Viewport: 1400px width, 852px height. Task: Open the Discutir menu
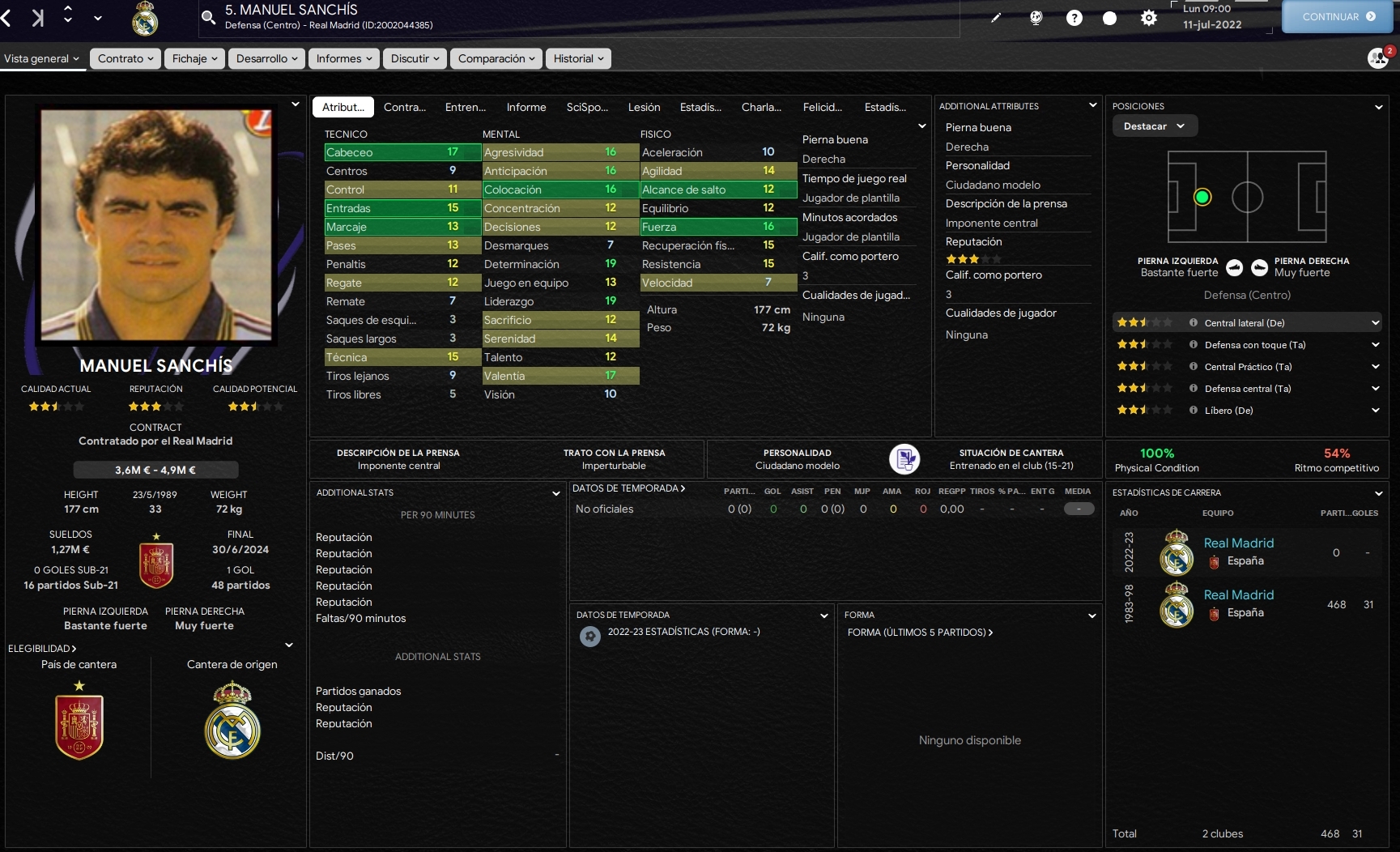(415, 58)
